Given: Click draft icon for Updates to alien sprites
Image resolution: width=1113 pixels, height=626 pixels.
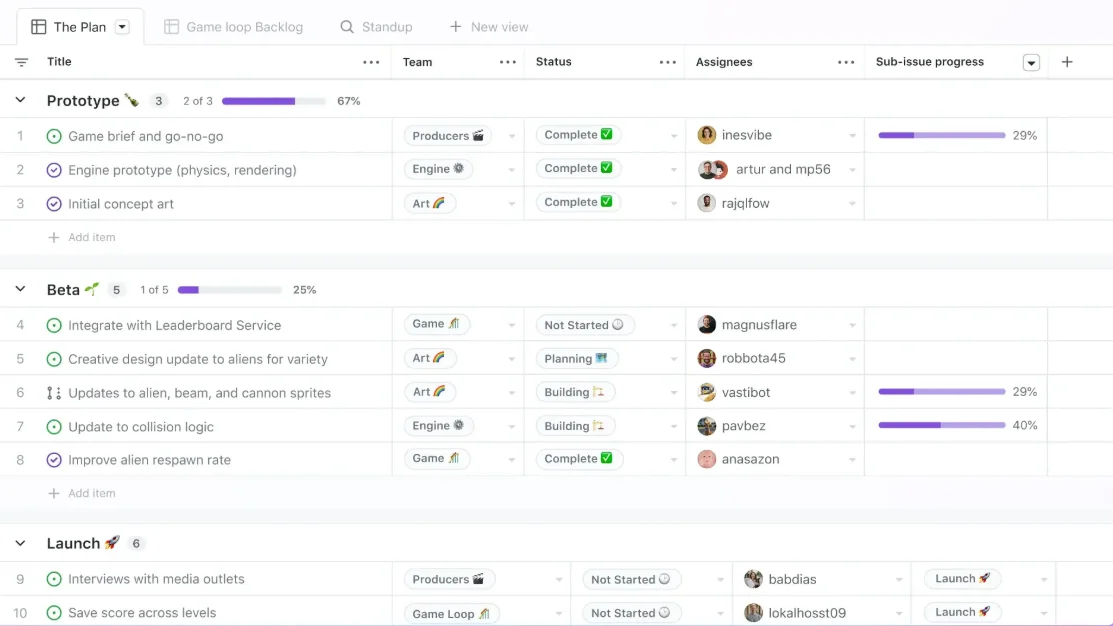Looking at the screenshot, I should [x=54, y=393].
